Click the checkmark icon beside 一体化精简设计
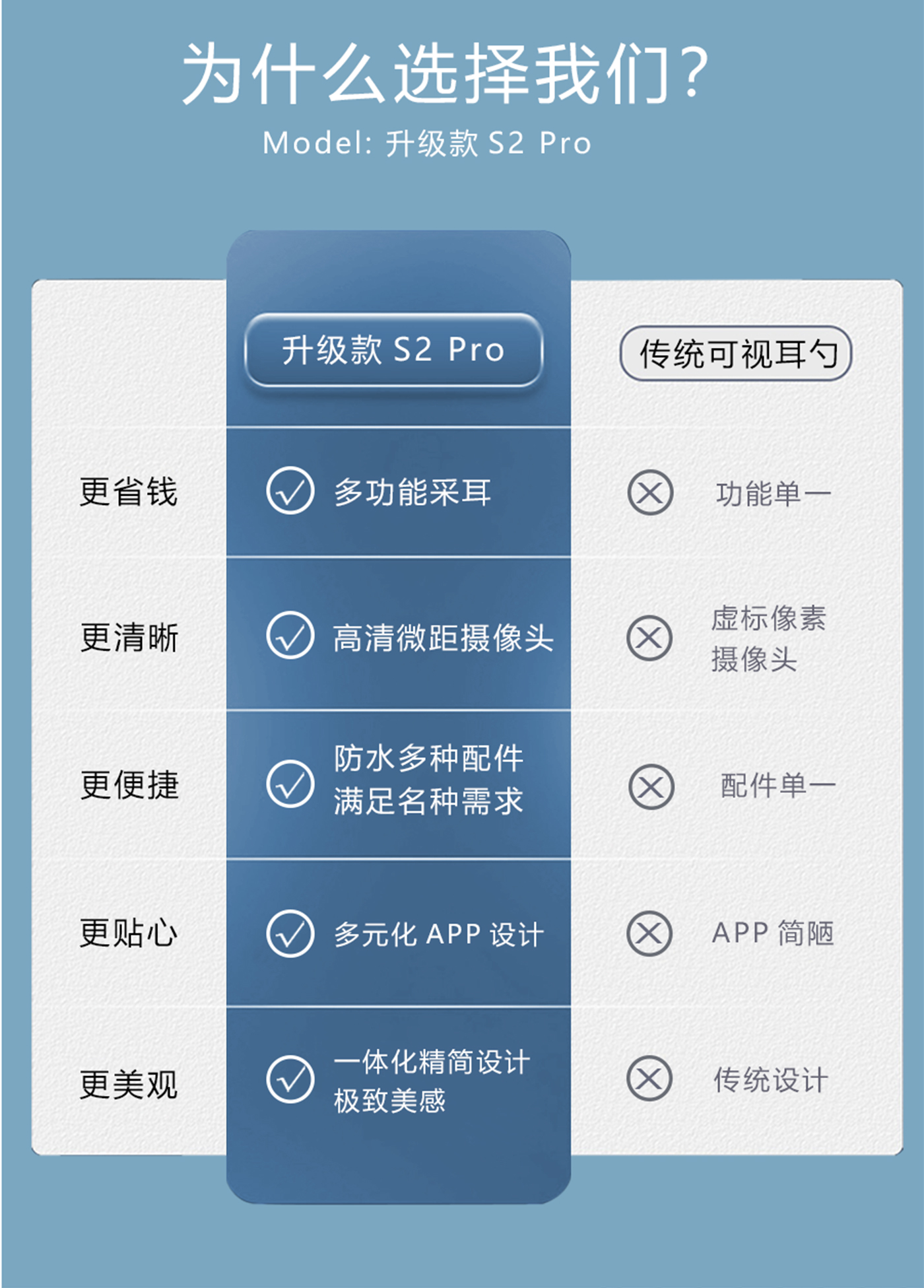 [290, 1079]
